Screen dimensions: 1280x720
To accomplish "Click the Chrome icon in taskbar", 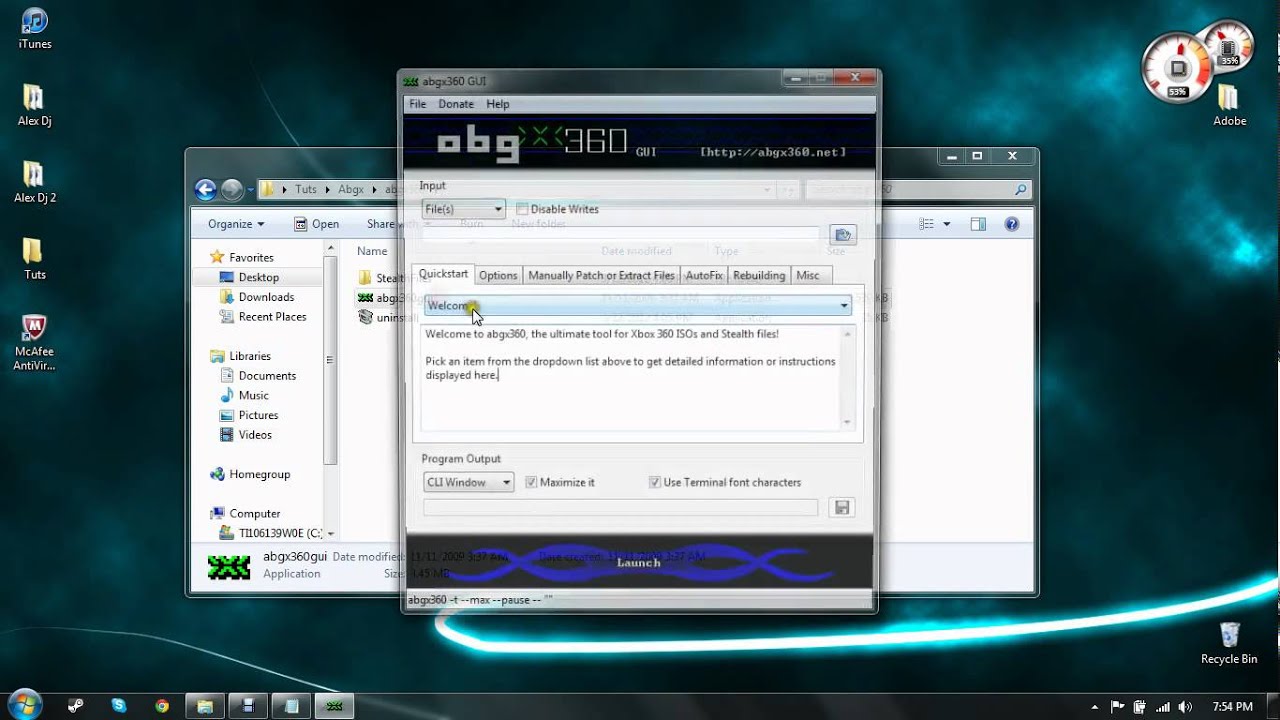I will pyautogui.click(x=162, y=706).
